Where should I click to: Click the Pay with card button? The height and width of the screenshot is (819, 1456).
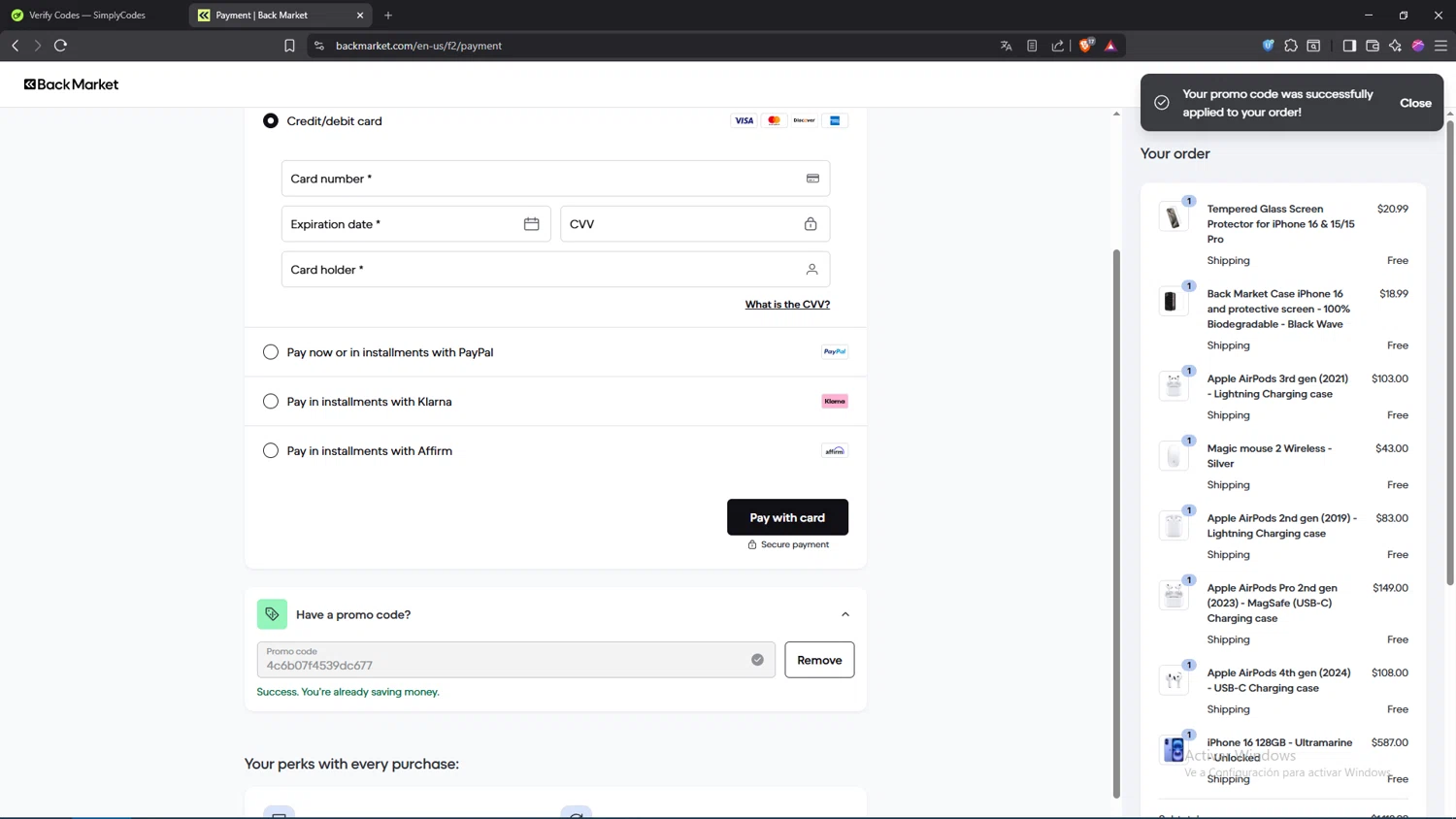(x=787, y=517)
